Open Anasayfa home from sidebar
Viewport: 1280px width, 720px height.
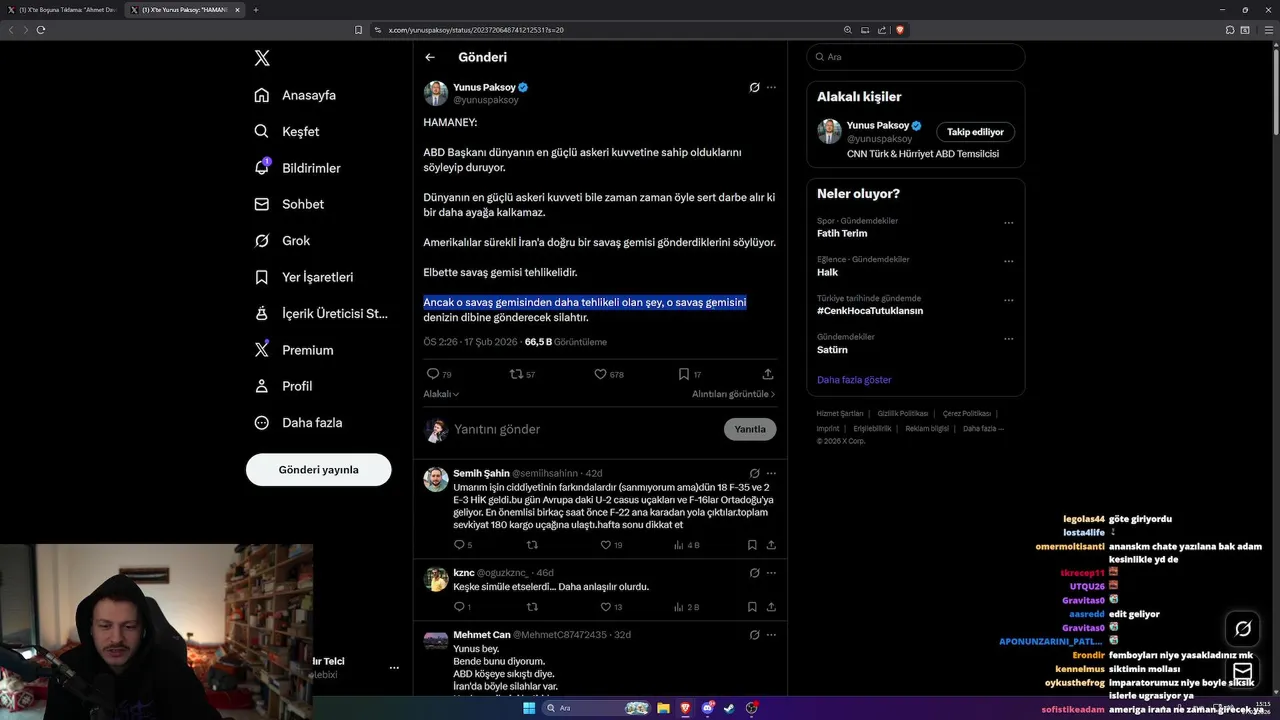pos(296,95)
